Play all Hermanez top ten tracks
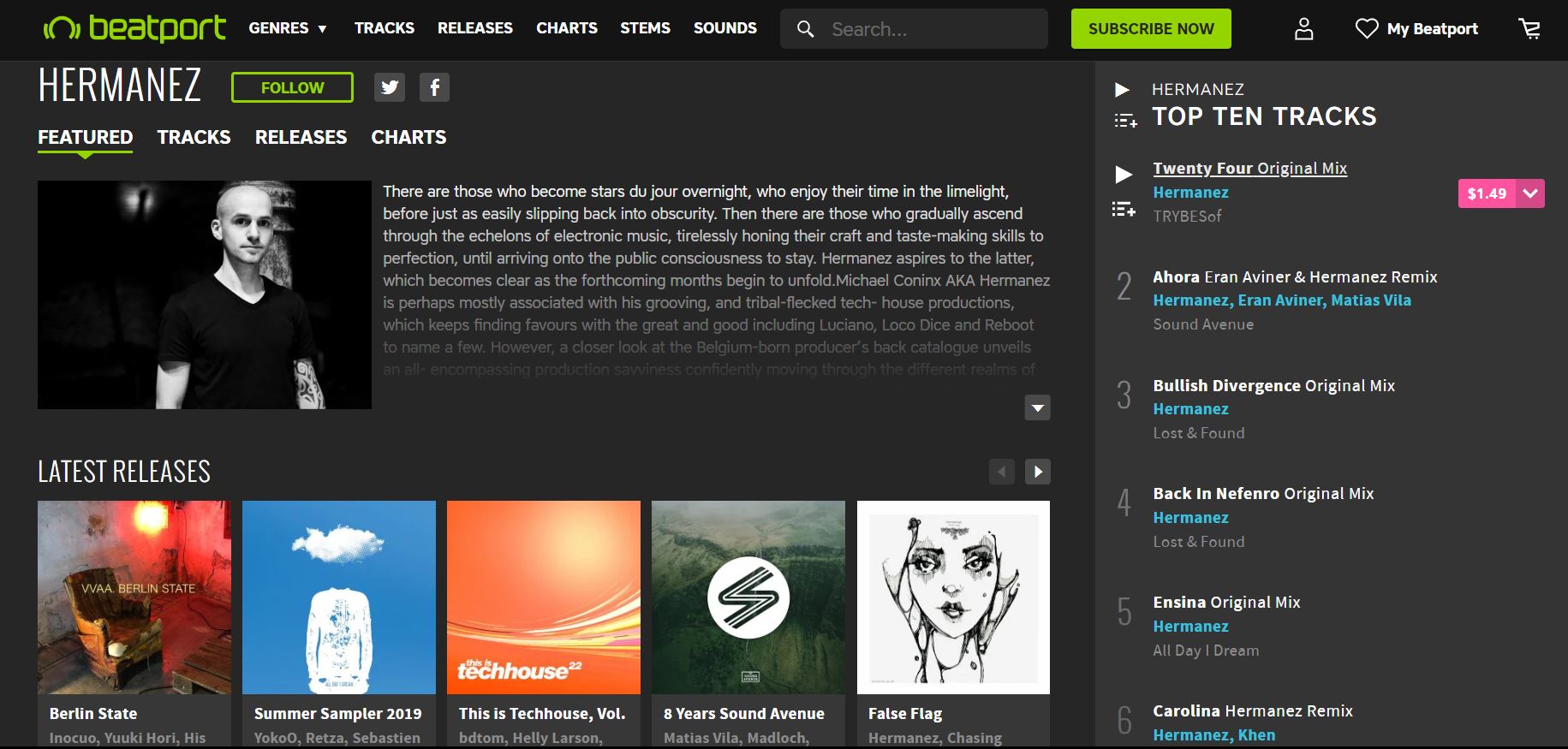Image resolution: width=1568 pixels, height=749 pixels. [1122, 90]
